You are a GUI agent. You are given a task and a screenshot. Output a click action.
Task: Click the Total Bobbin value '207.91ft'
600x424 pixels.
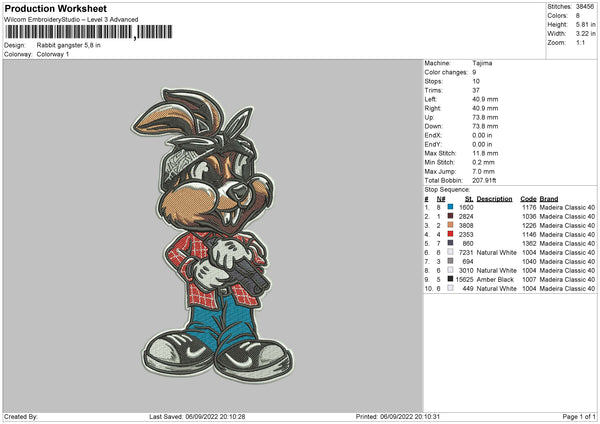(484, 180)
